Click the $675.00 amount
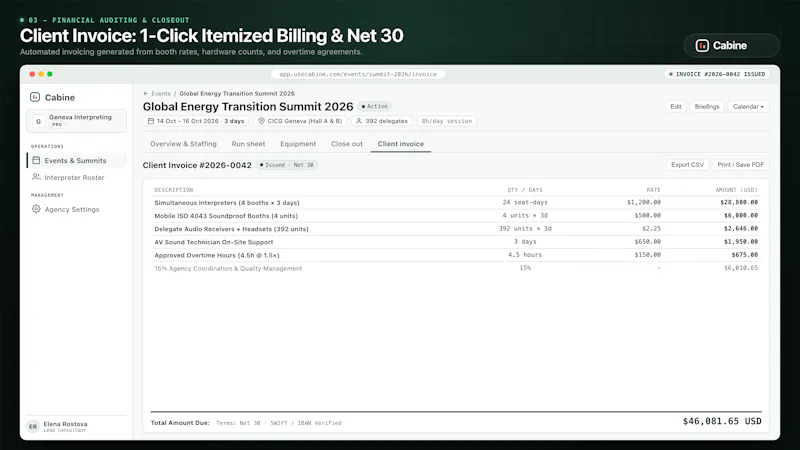Image resolution: width=800 pixels, height=450 pixels. pos(744,255)
